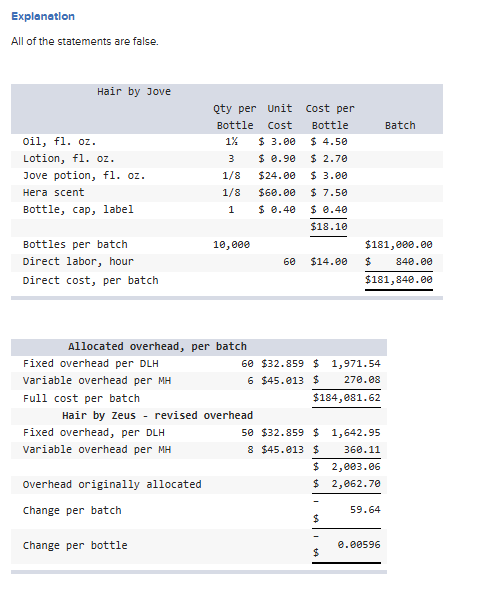479x598 pixels.
Task: Click the 10,000 bottles per batch value
Action: pyautogui.click(x=231, y=244)
